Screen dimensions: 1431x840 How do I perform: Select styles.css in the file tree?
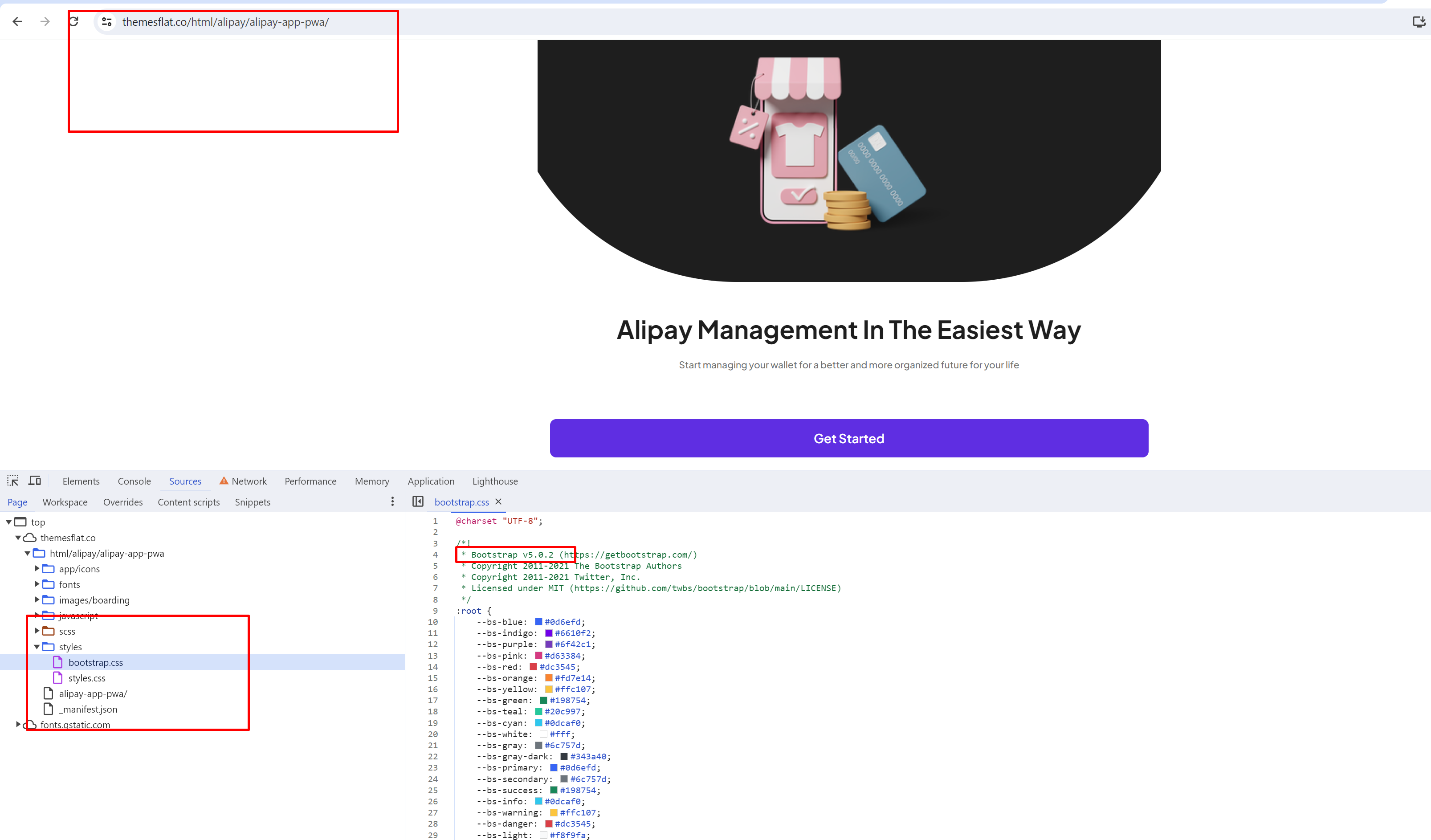202,677
